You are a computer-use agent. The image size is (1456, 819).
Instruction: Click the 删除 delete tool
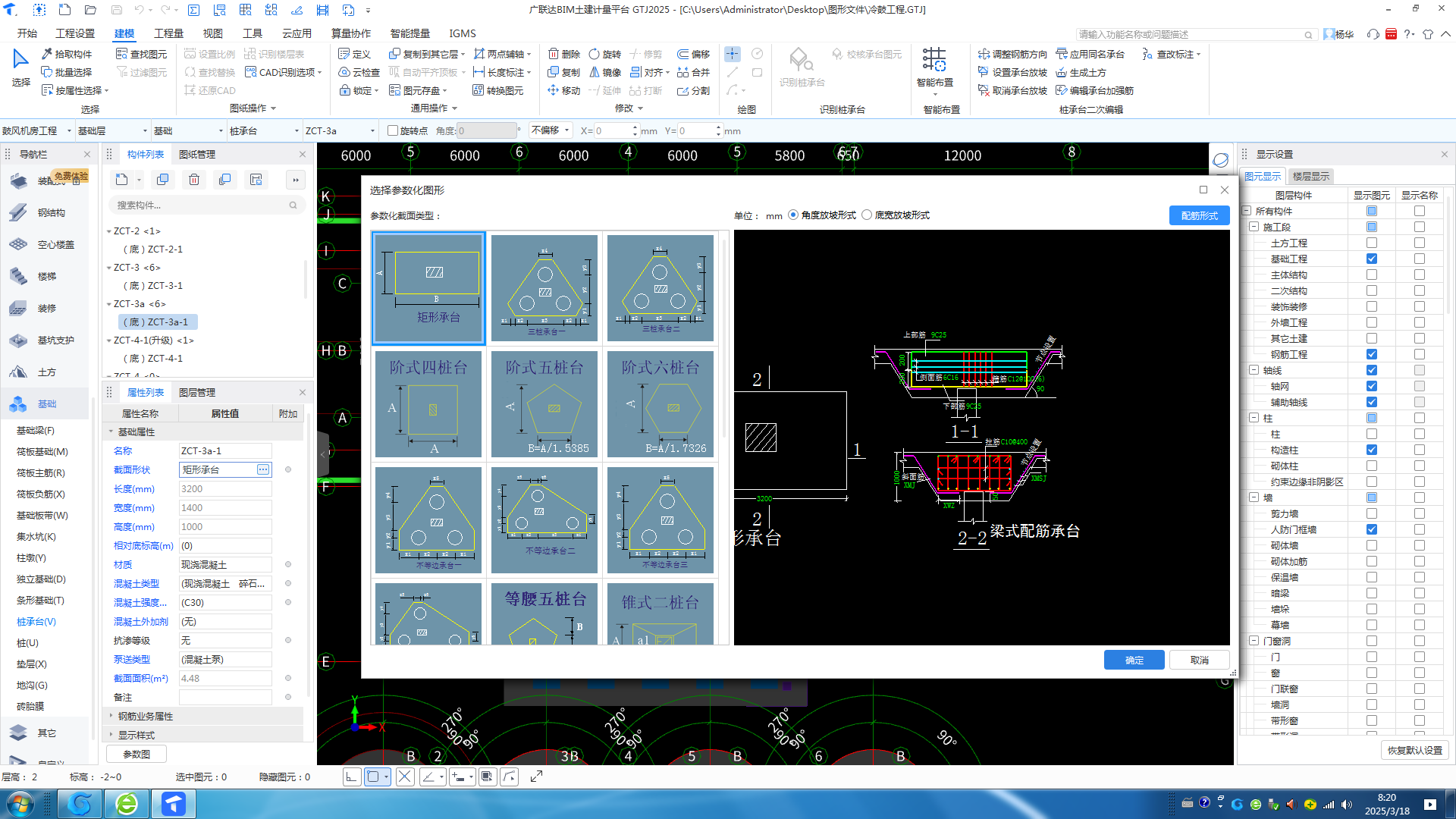pyautogui.click(x=564, y=54)
